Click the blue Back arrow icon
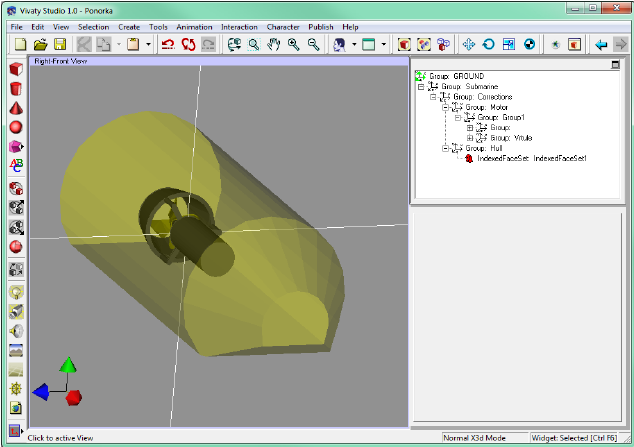This screenshot has height=447, width=634. tap(601, 44)
